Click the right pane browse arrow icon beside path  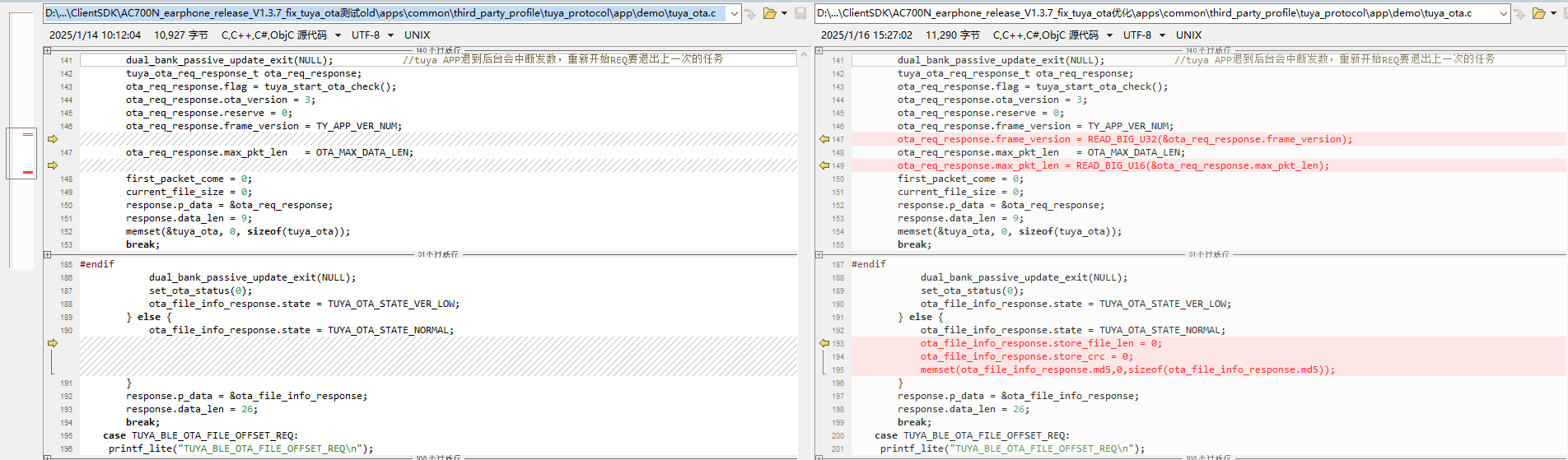click(x=1519, y=13)
